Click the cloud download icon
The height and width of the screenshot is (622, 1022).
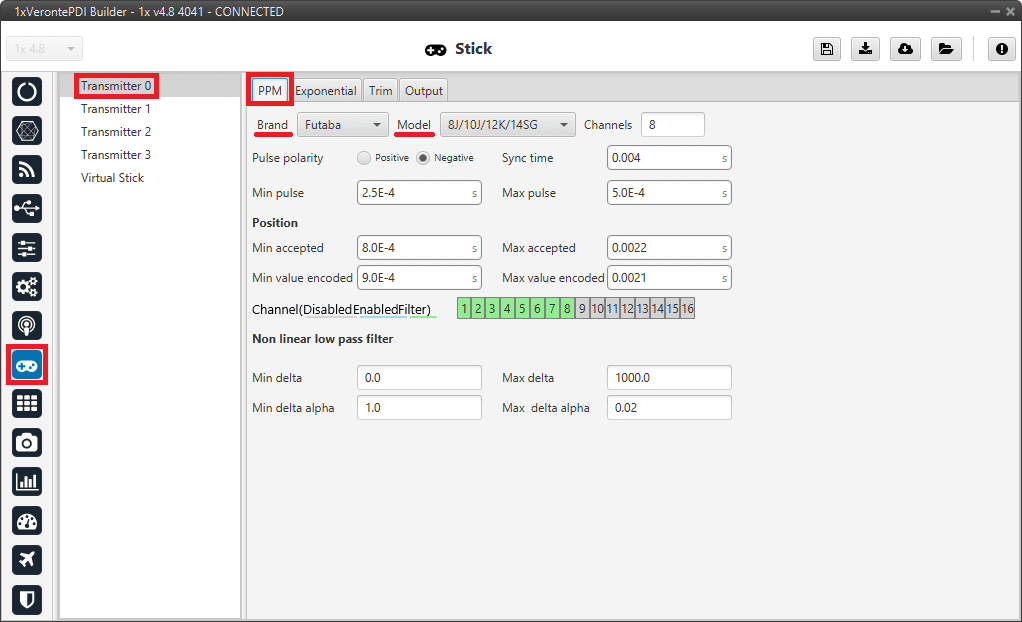[x=905, y=49]
